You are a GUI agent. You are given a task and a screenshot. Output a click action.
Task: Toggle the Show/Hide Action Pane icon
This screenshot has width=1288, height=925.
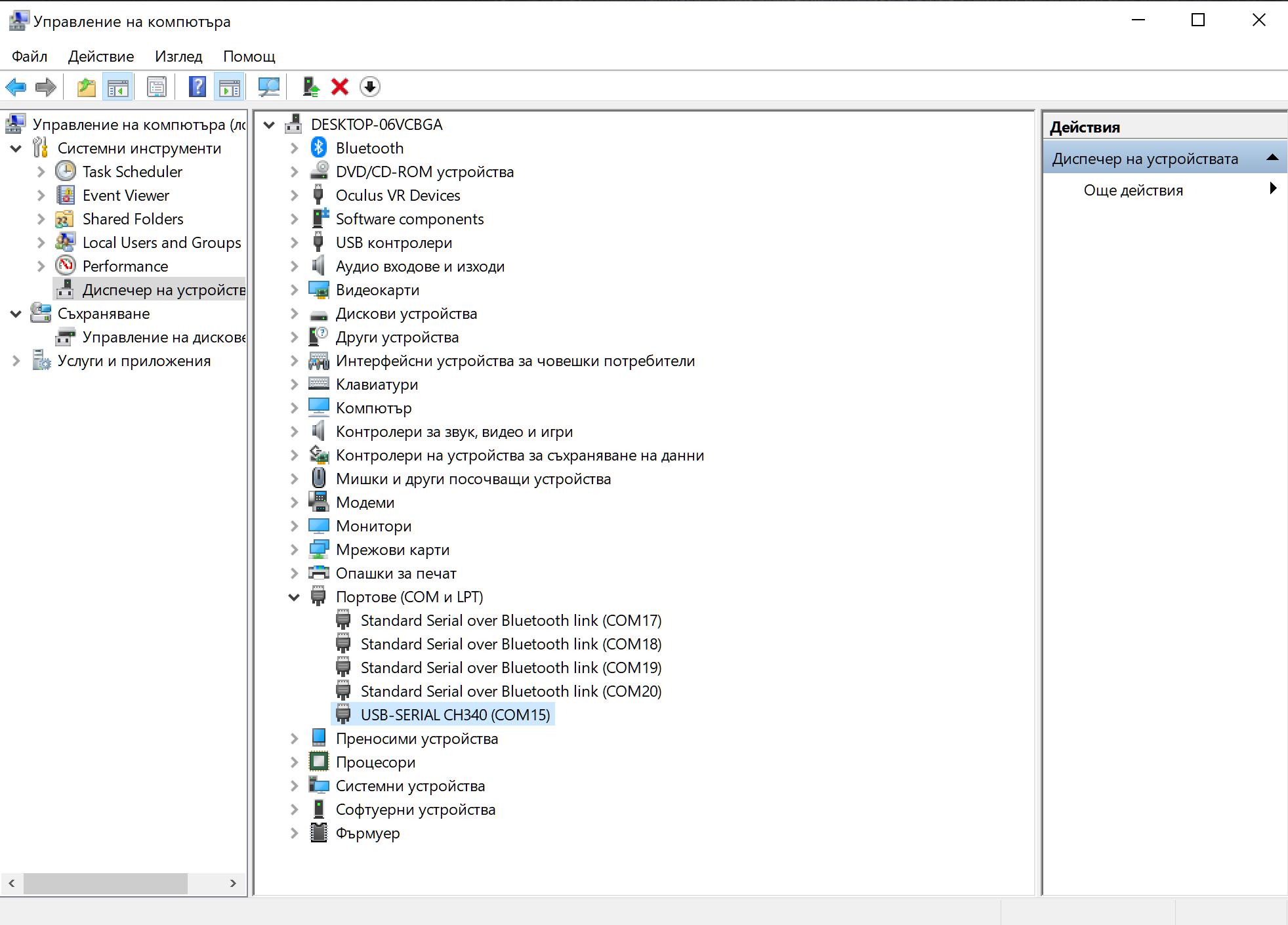(x=230, y=87)
